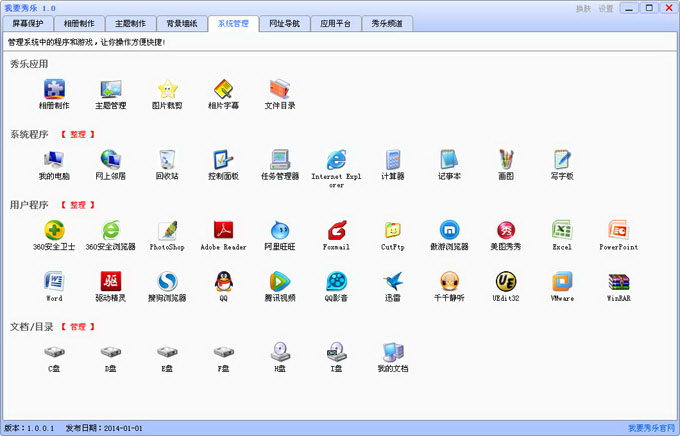Launch 美图秀秀 icon
Image resolution: width=680 pixels, height=436 pixels.
pos(505,230)
